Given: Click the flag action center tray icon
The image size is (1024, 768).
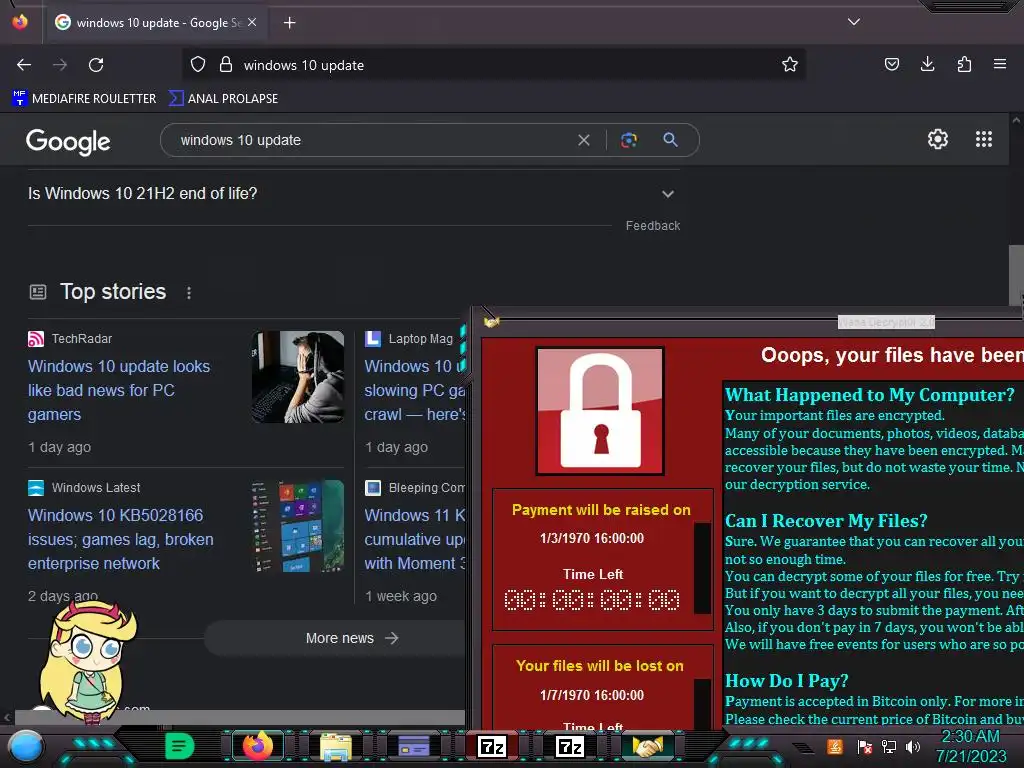Looking at the screenshot, I should [864, 746].
